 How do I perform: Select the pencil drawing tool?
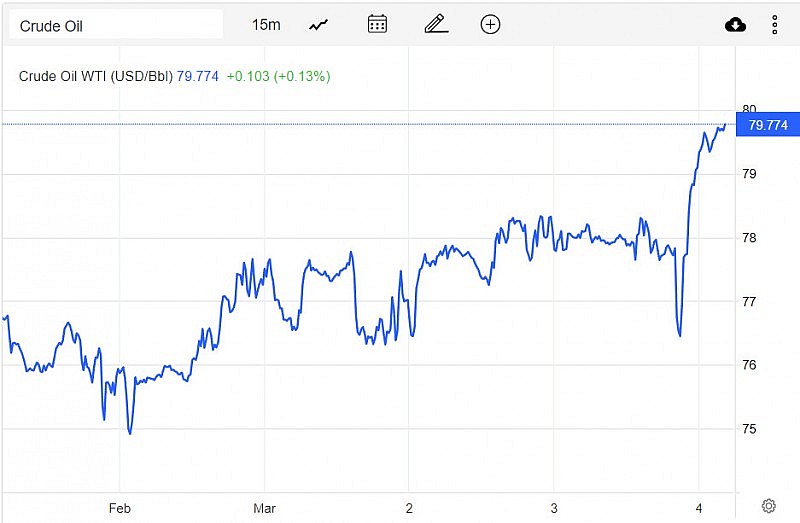(x=435, y=24)
